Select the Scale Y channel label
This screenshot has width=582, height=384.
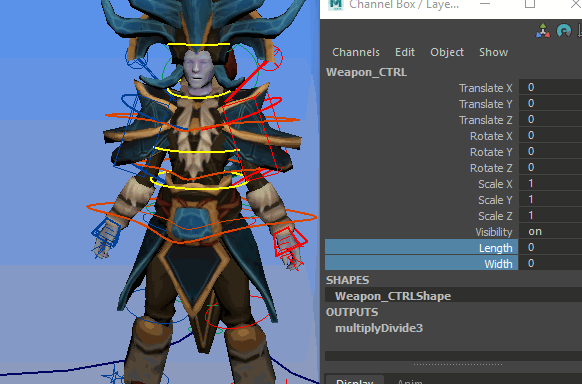[x=495, y=200]
